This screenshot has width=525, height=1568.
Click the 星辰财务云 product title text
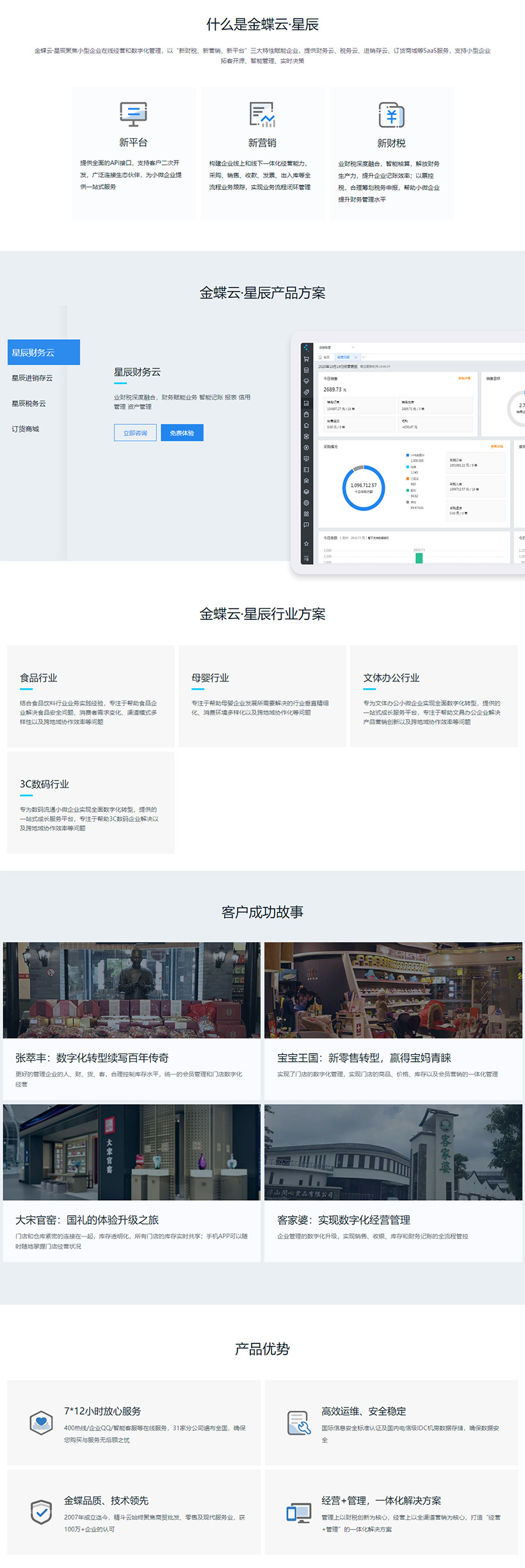[137, 372]
